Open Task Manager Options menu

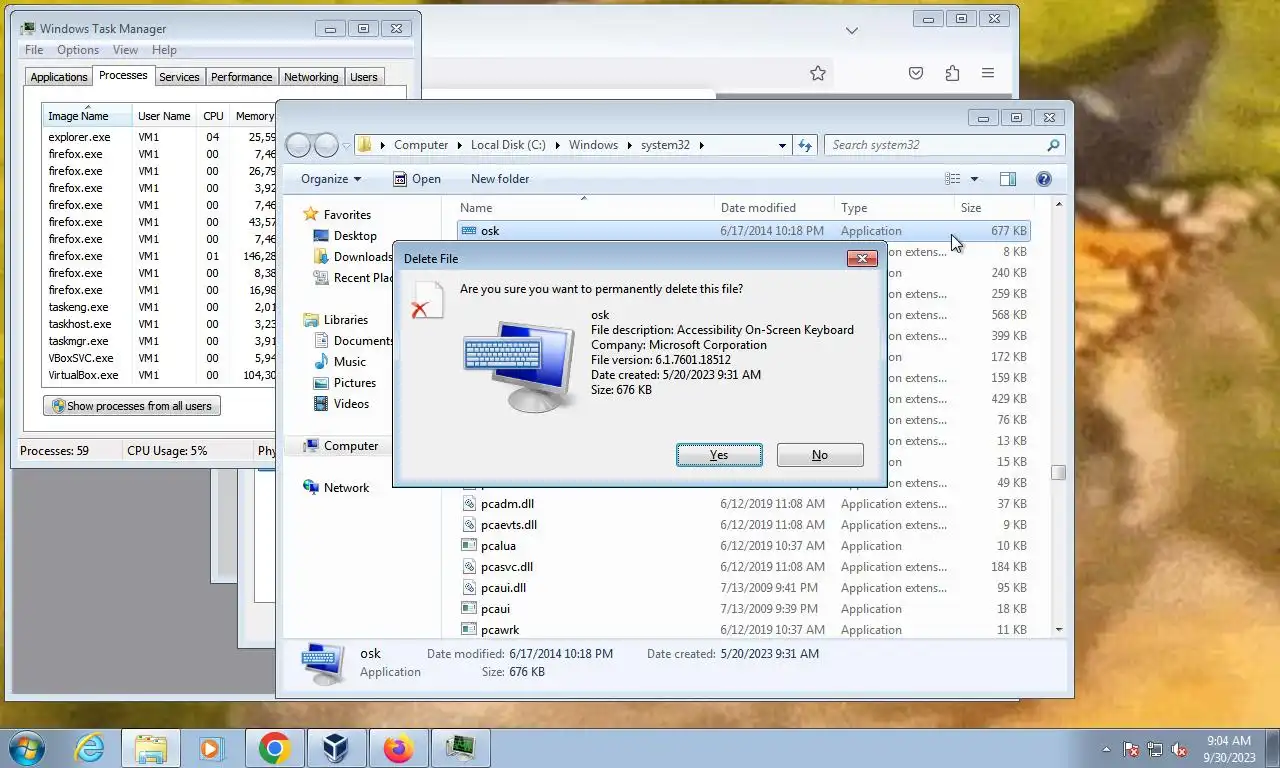click(78, 50)
